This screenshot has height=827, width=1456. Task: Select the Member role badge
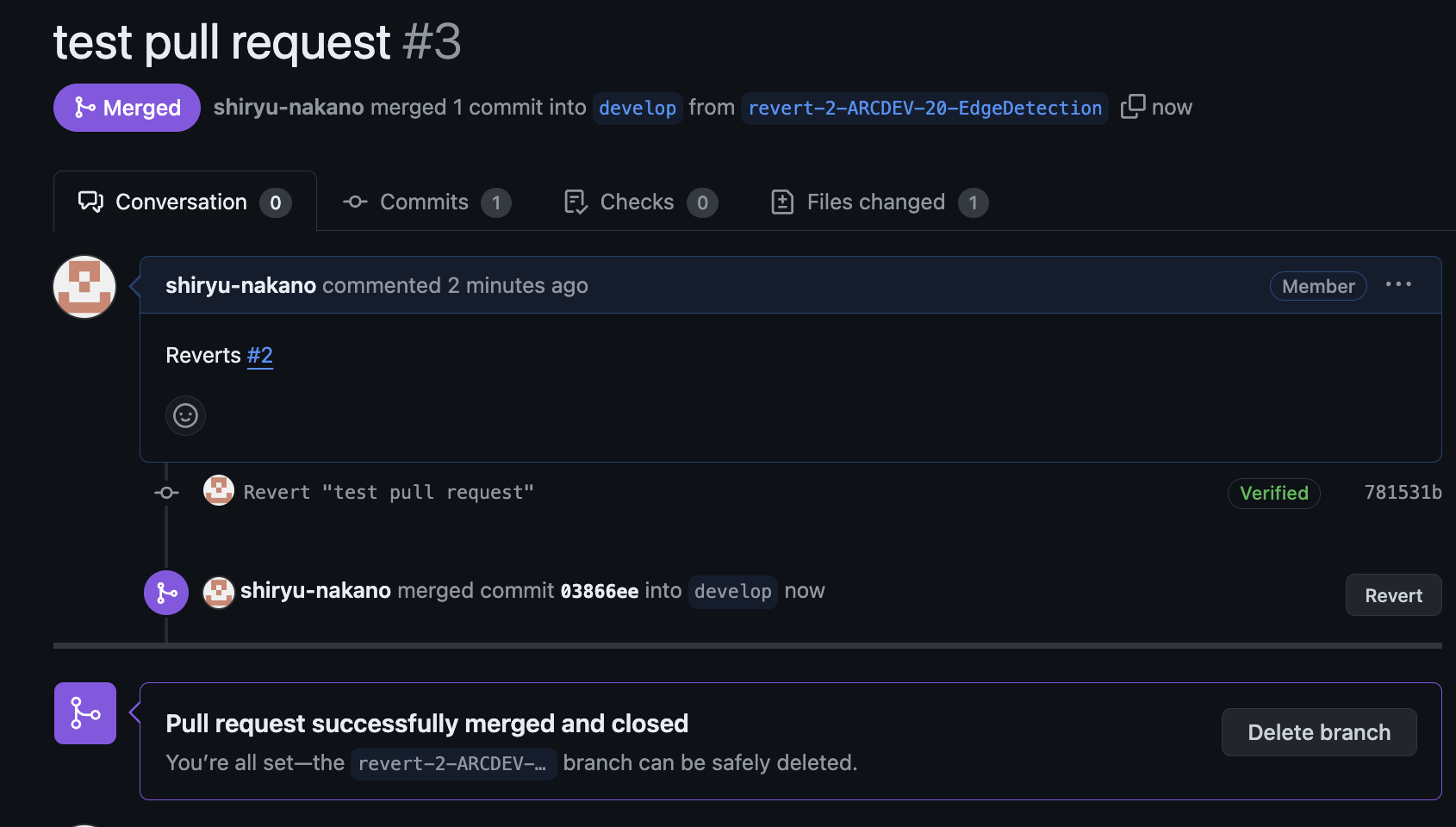(x=1317, y=285)
